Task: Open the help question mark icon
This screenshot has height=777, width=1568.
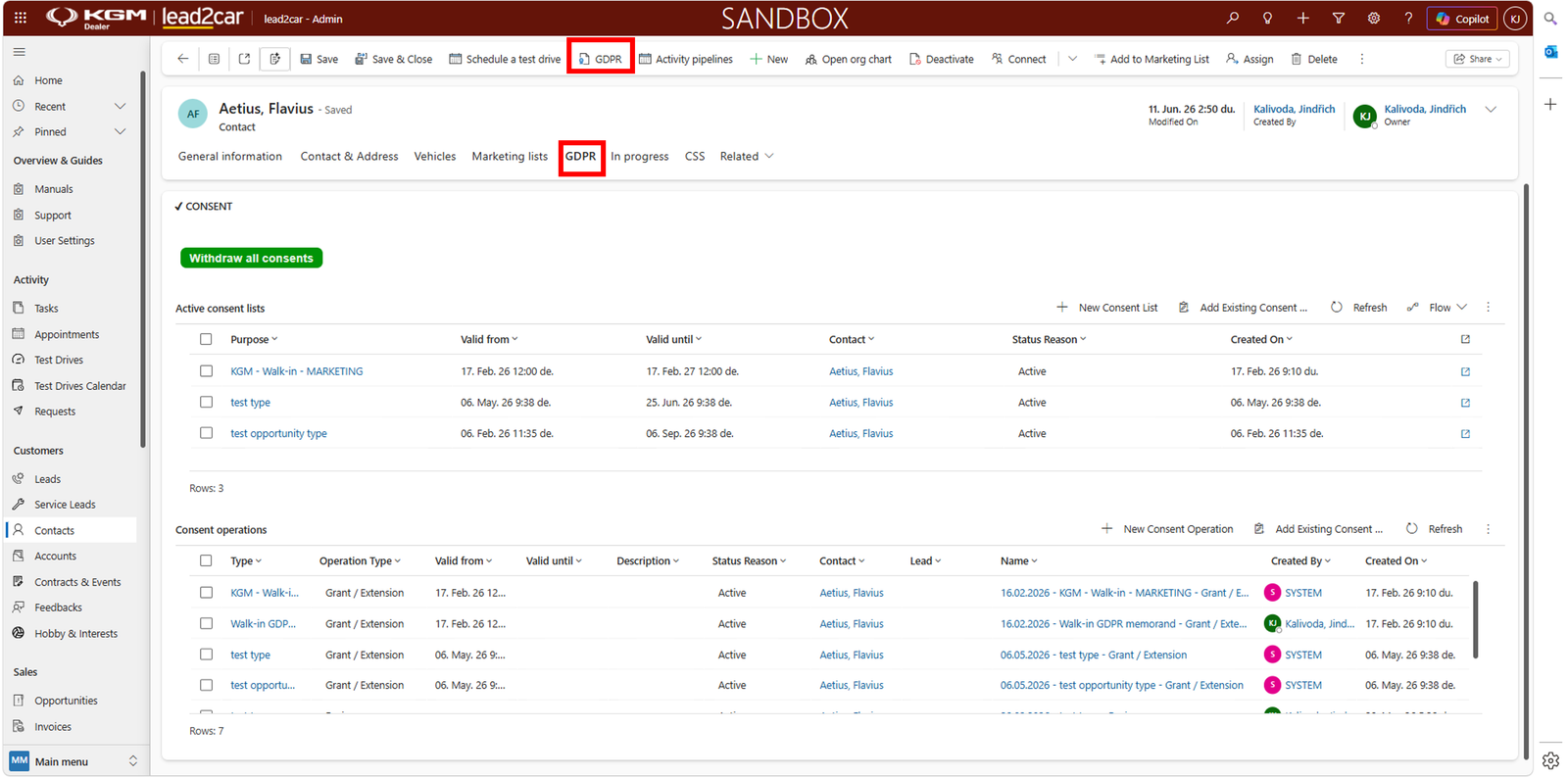Action: (x=1408, y=18)
